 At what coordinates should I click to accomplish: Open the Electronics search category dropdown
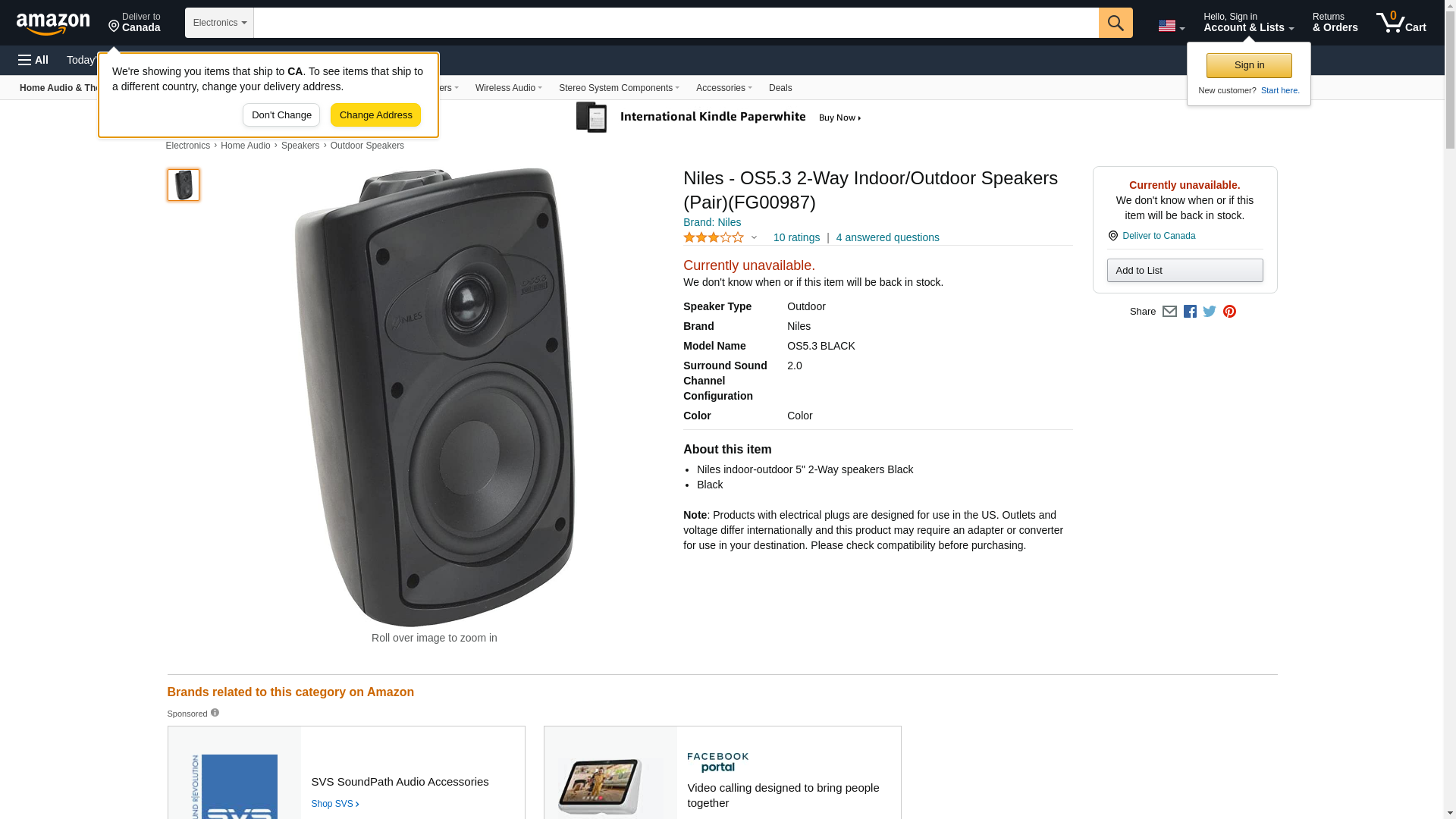[219, 23]
